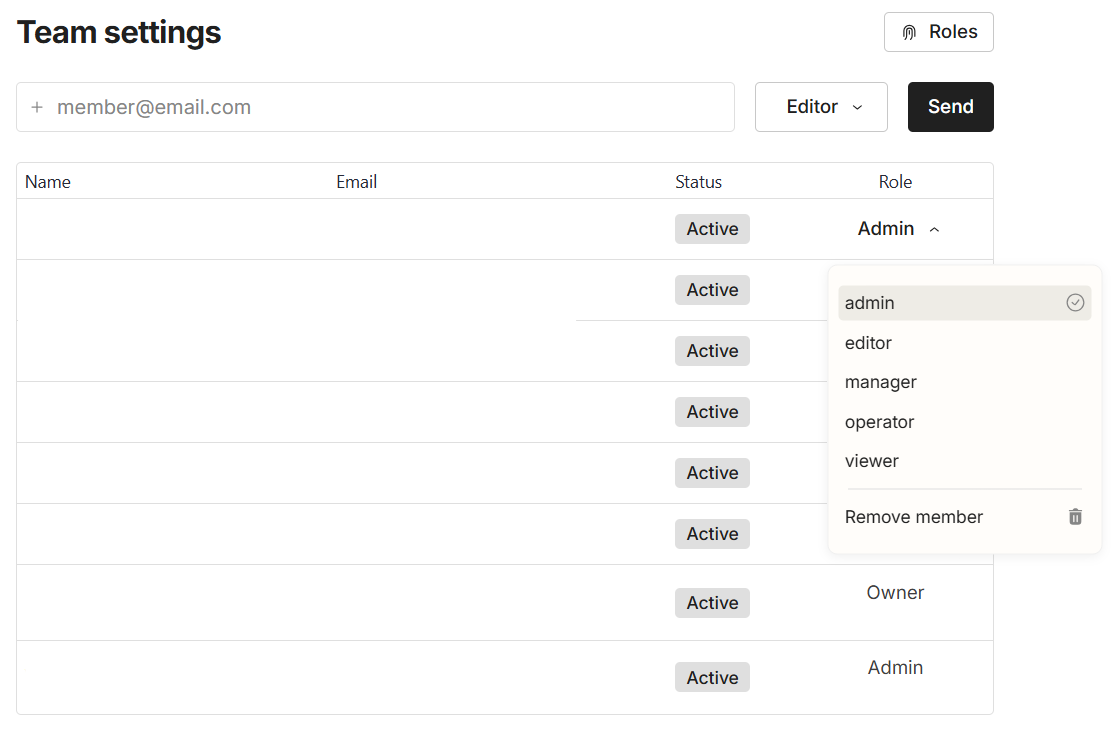Click the fingerprint icon on the Roles button
1111x741 pixels.
click(909, 32)
